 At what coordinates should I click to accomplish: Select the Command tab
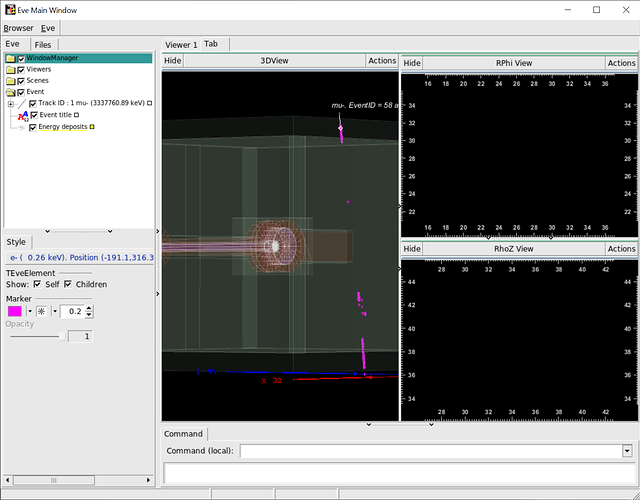click(x=183, y=434)
